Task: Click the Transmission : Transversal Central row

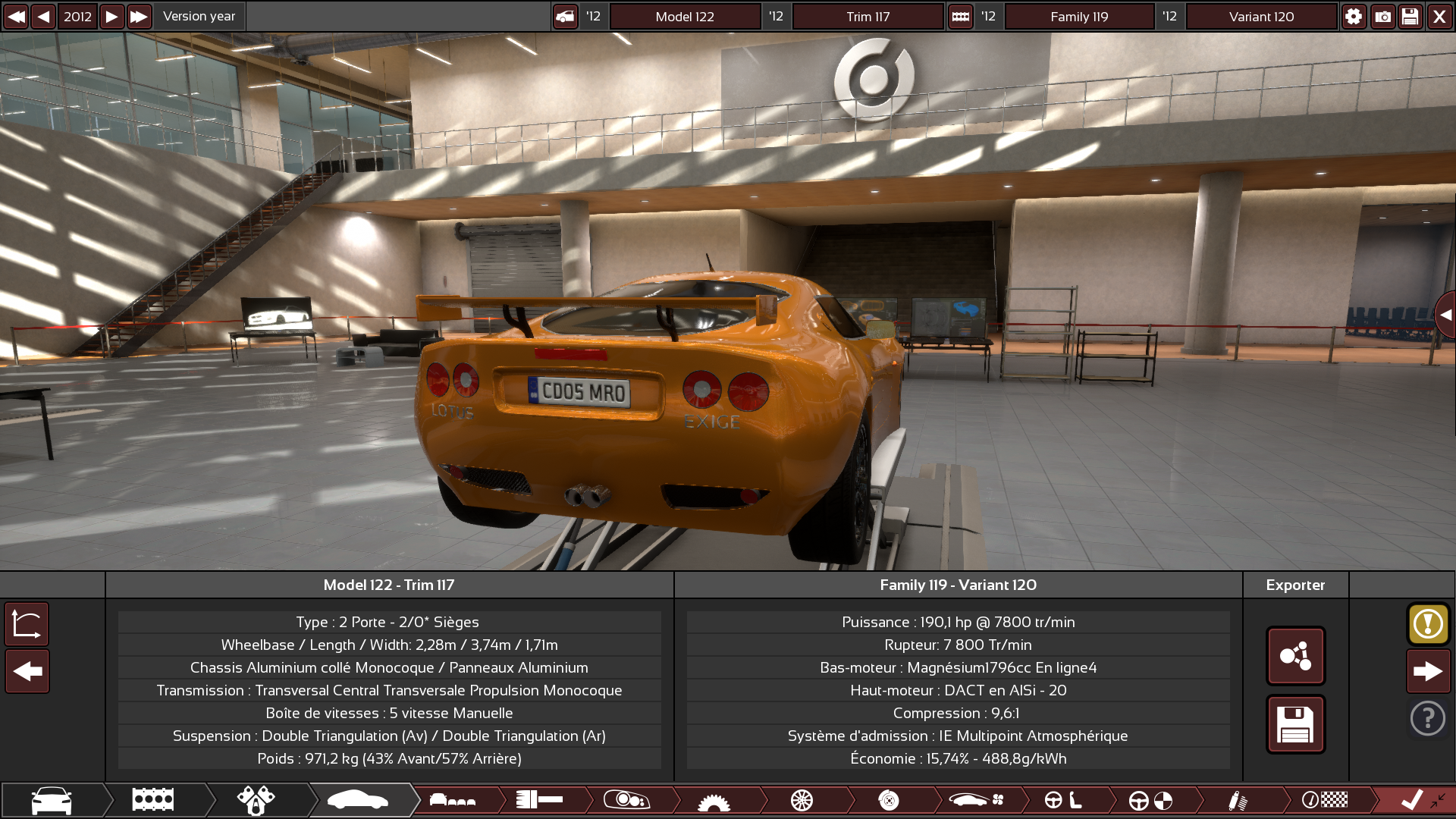Action: (x=389, y=690)
